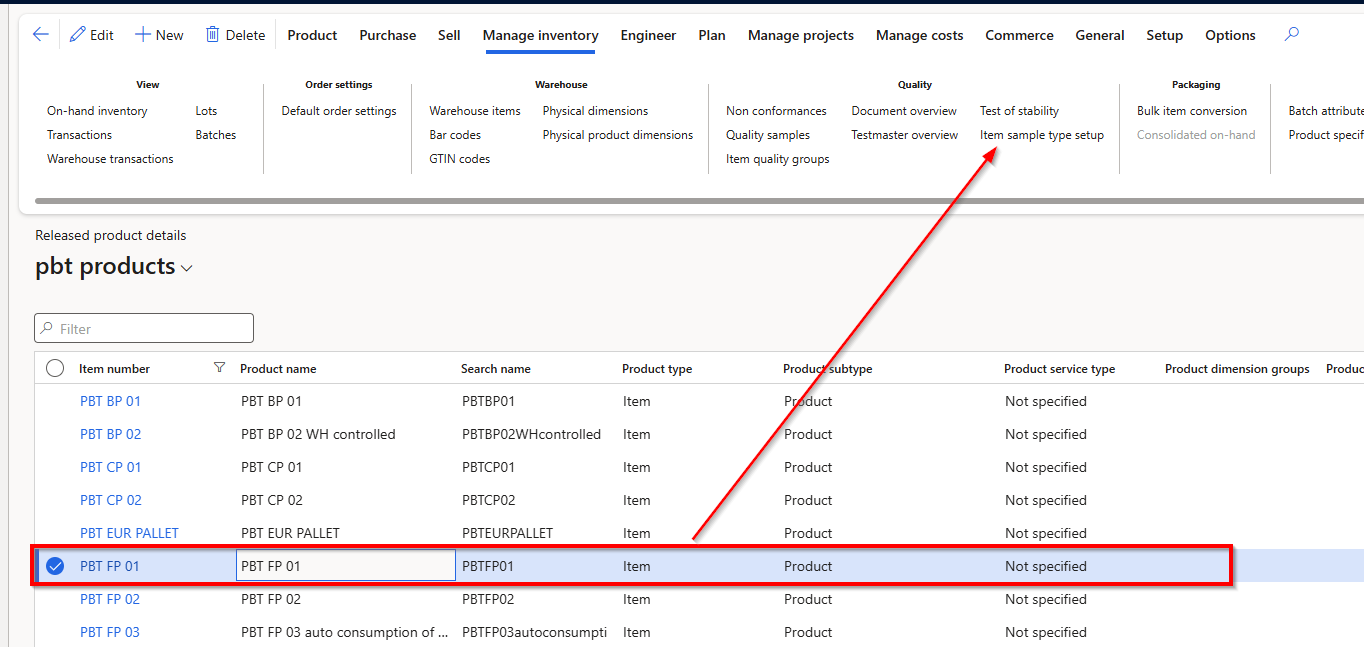Viewport: 1364px width, 647px height.
Task: Switch to the Purchase tab
Action: tap(387, 35)
